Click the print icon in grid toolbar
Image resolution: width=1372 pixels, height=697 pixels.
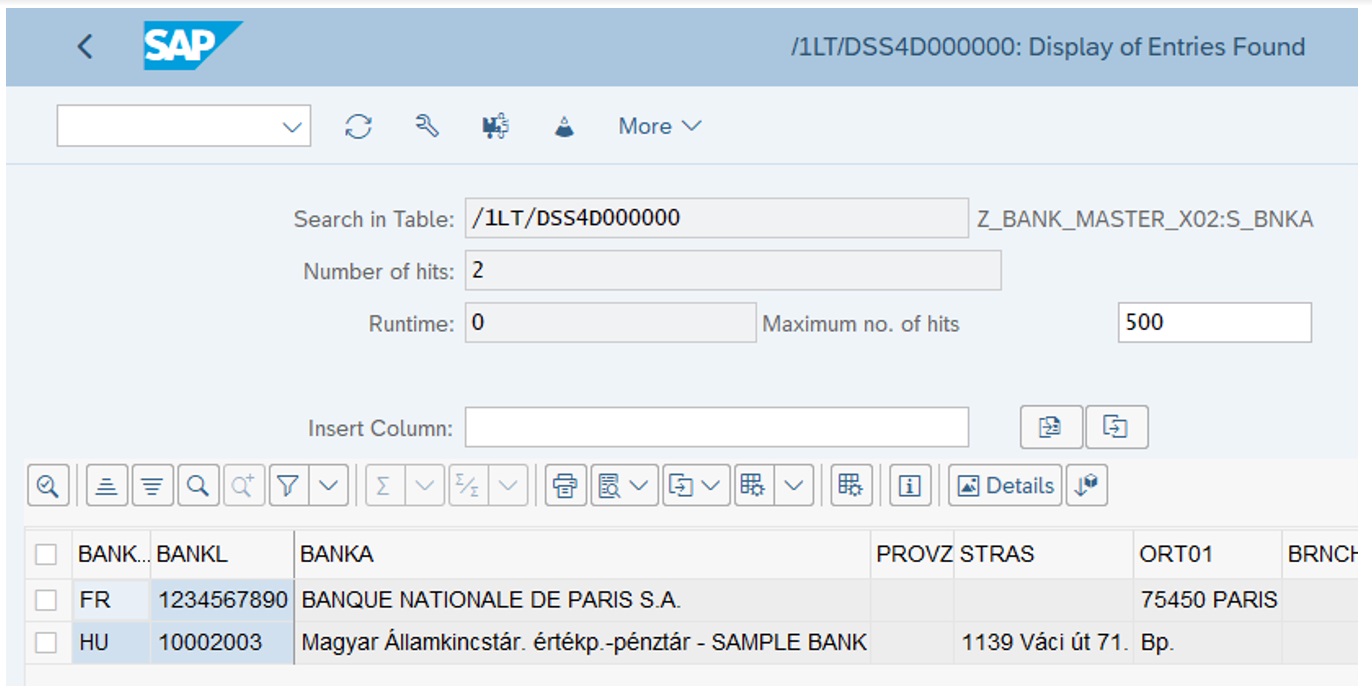(x=565, y=486)
